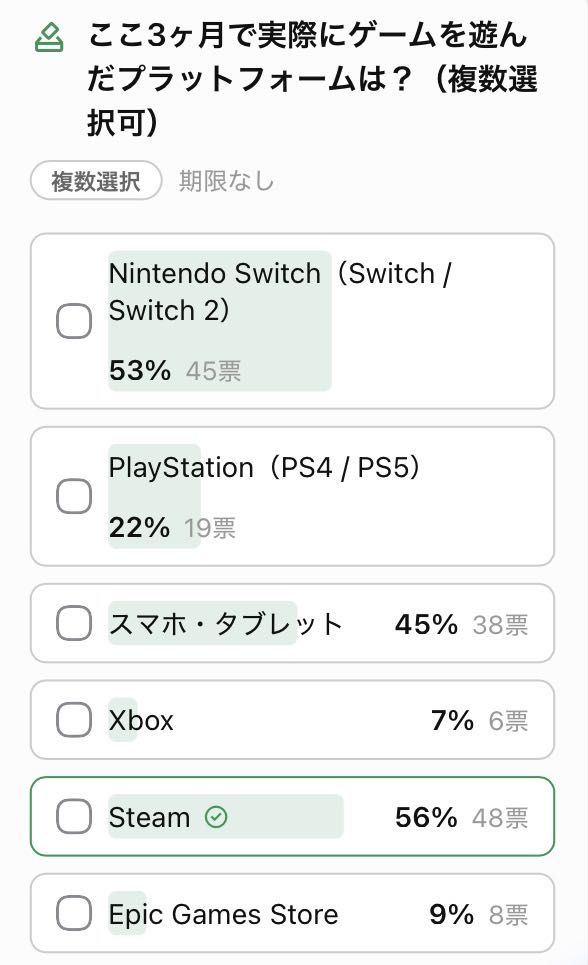Click the Epic Games Store label
This screenshot has width=588, height=965.
pyautogui.click(x=224, y=915)
